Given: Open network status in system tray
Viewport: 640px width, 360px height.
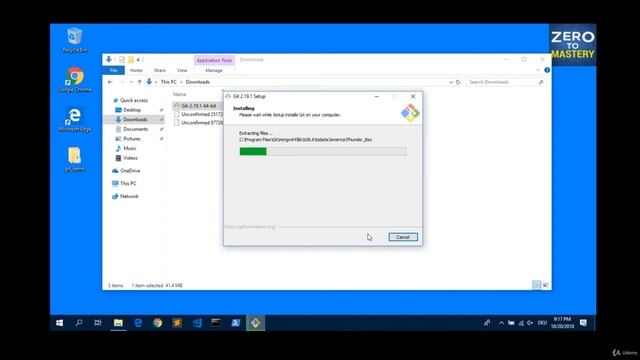Looking at the screenshot, I should (521, 323).
